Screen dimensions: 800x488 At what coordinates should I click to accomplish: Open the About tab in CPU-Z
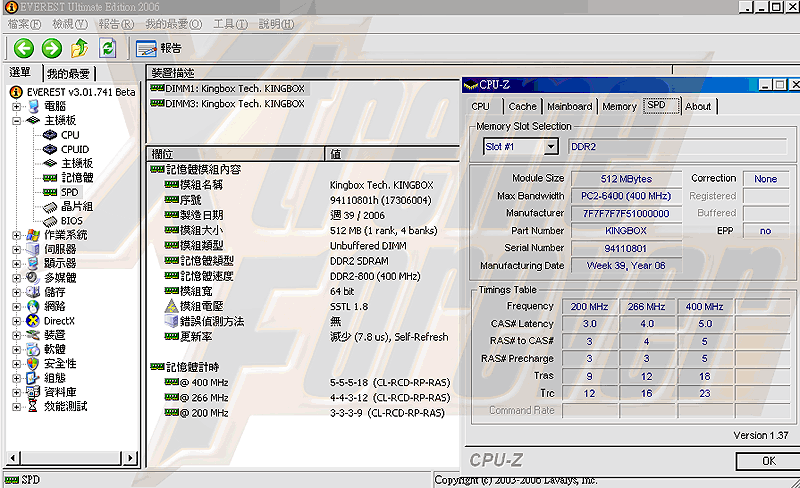click(x=698, y=106)
